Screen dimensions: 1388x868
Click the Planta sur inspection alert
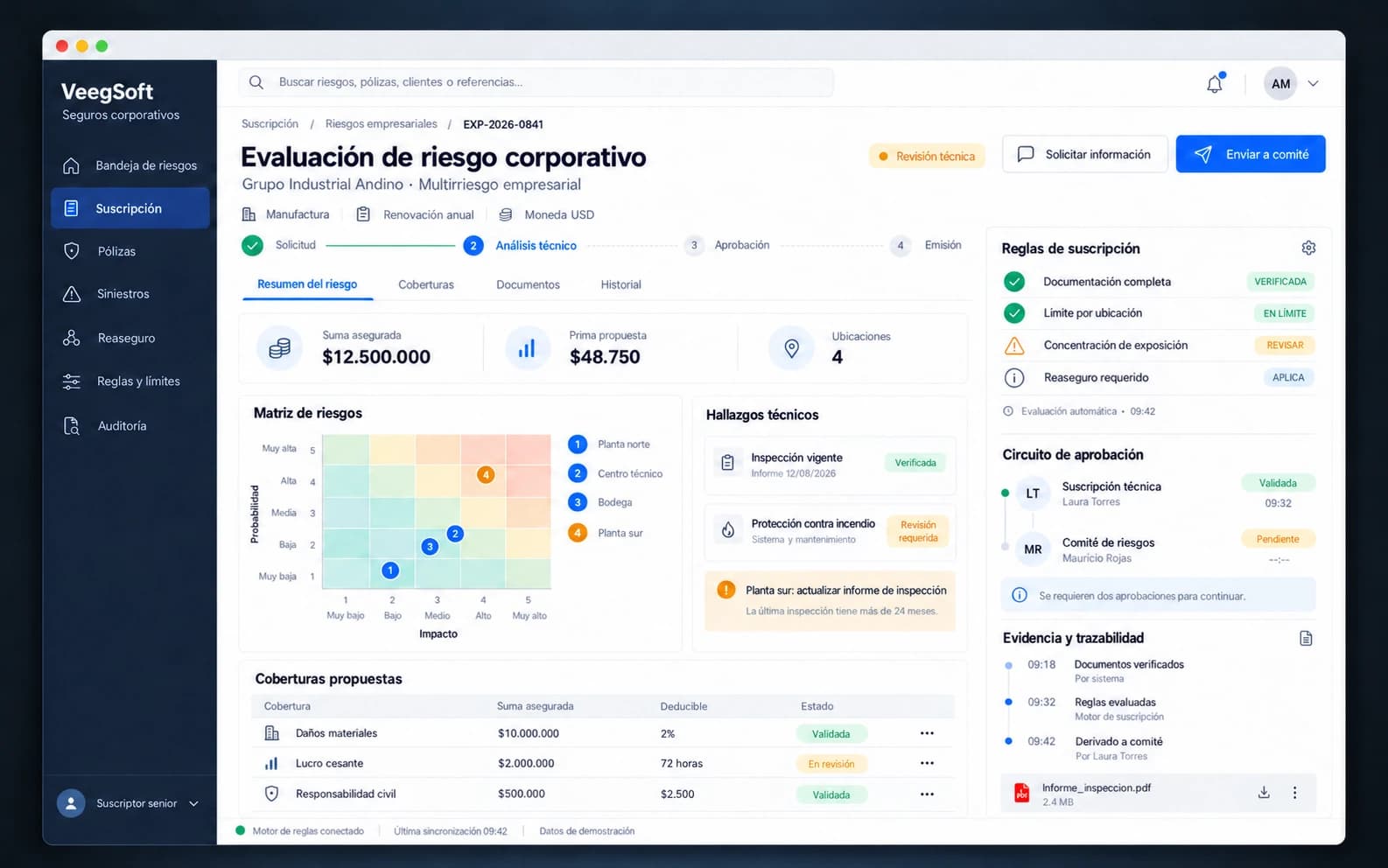[x=830, y=600]
